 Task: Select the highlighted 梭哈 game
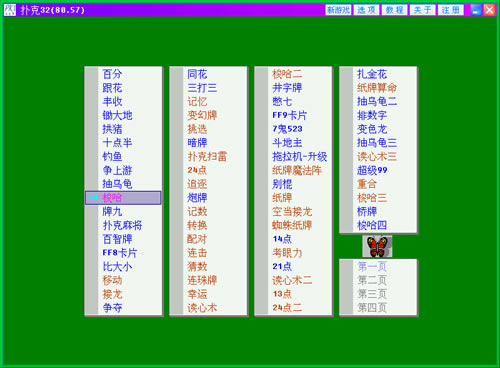click(x=123, y=198)
